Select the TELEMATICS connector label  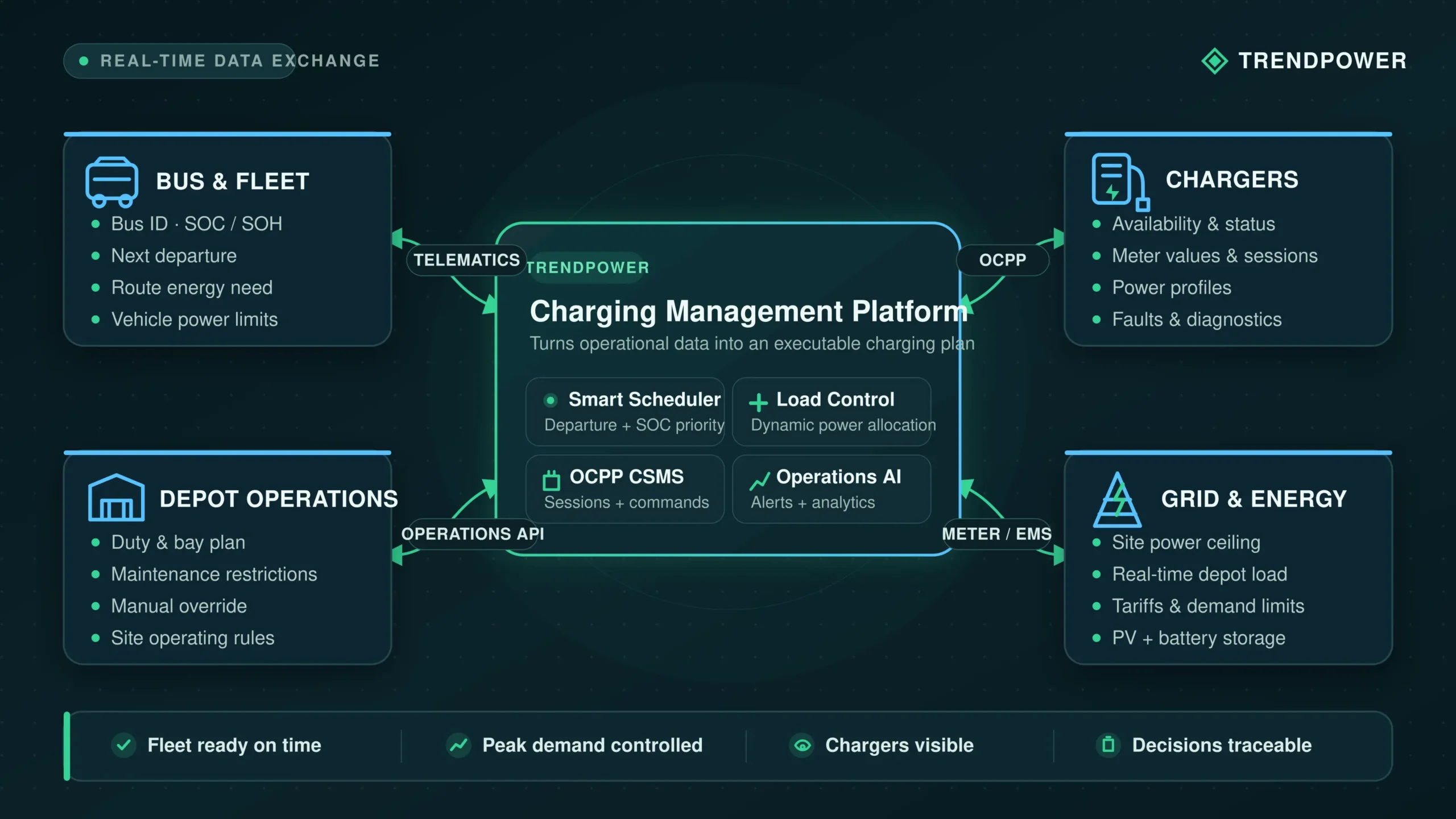point(466,260)
